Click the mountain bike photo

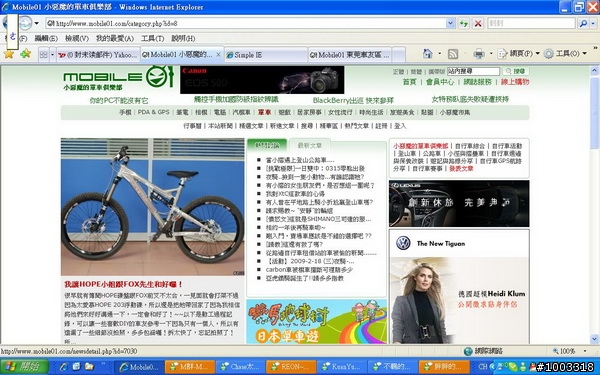(x=152, y=207)
